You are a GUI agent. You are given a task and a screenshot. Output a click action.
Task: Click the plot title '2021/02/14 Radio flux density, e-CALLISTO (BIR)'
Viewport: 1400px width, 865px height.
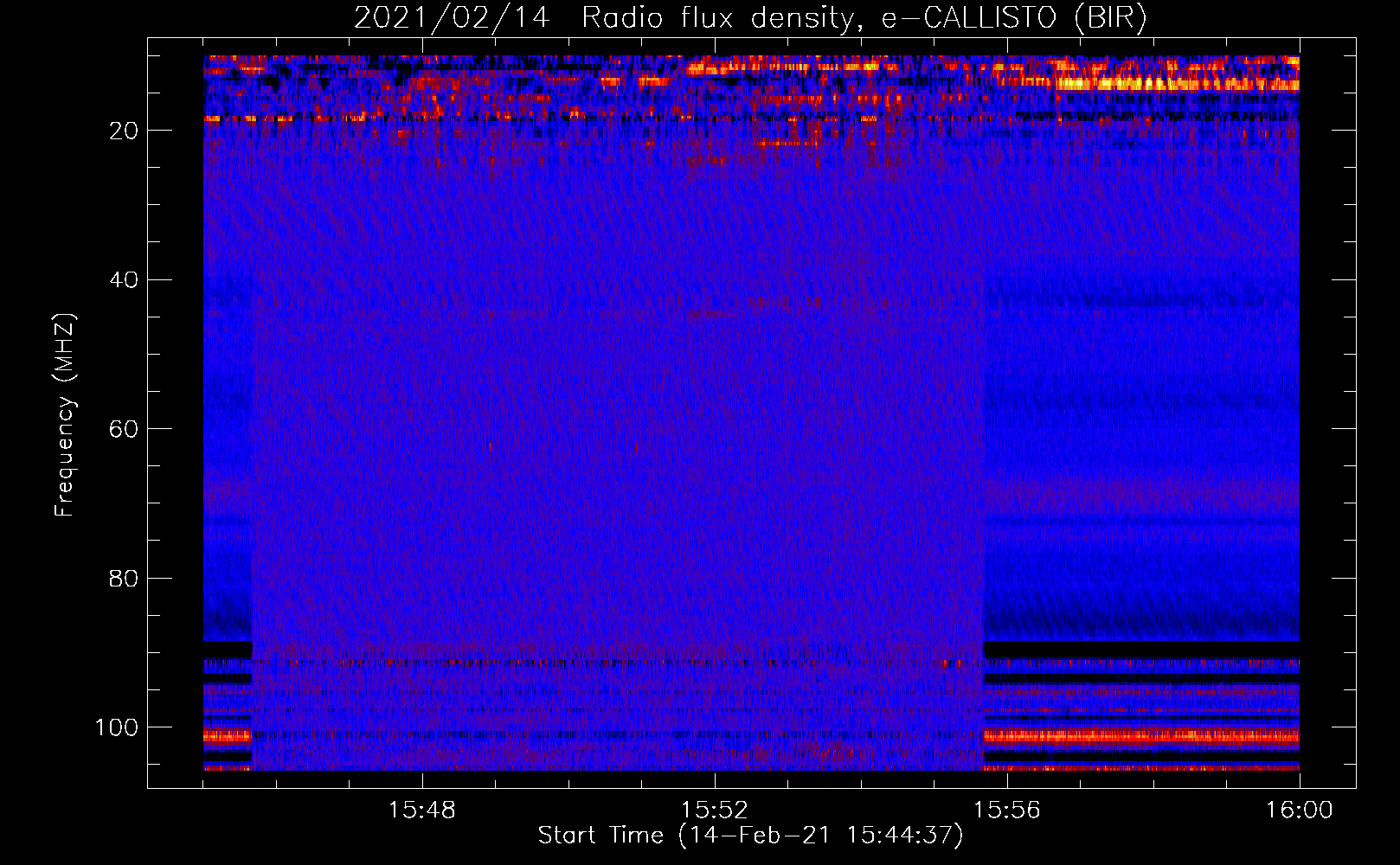(750, 17)
